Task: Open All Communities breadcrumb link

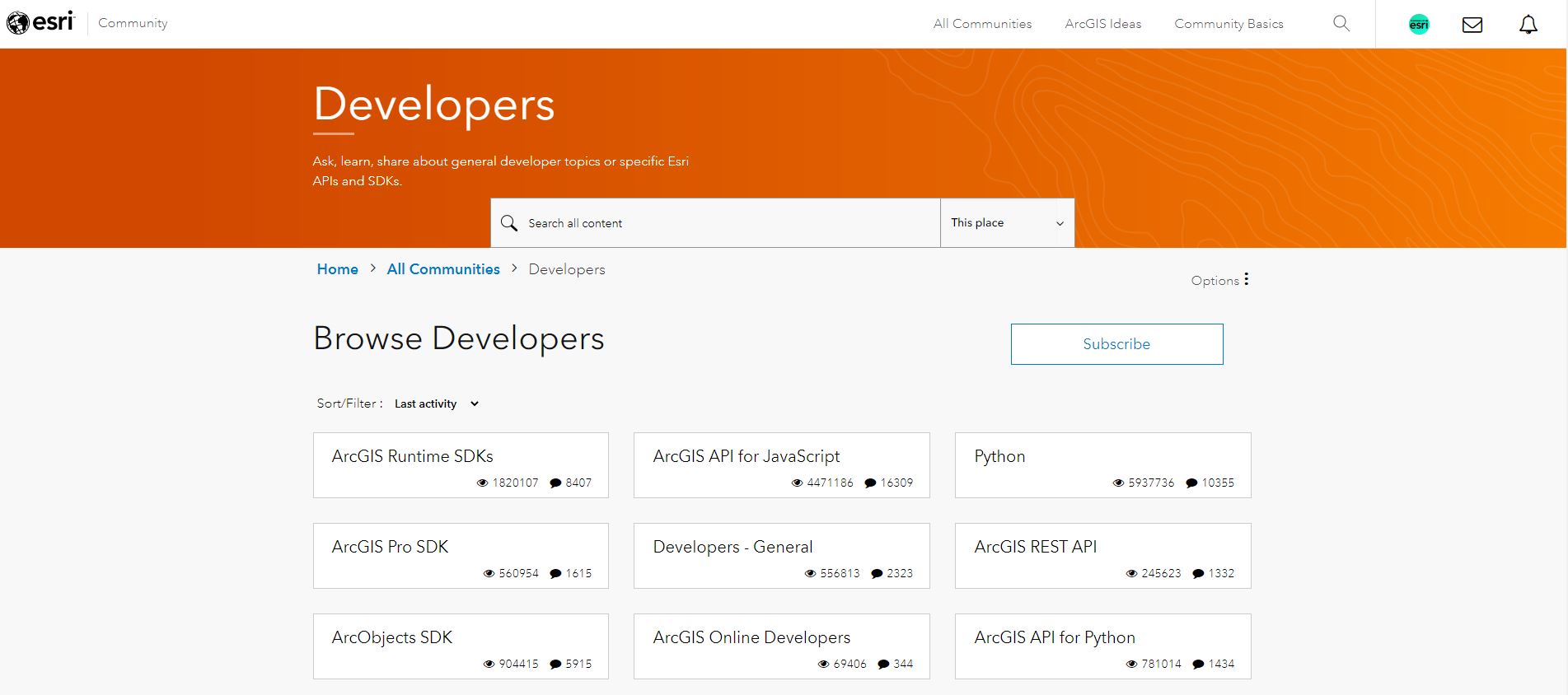Action: [x=443, y=269]
